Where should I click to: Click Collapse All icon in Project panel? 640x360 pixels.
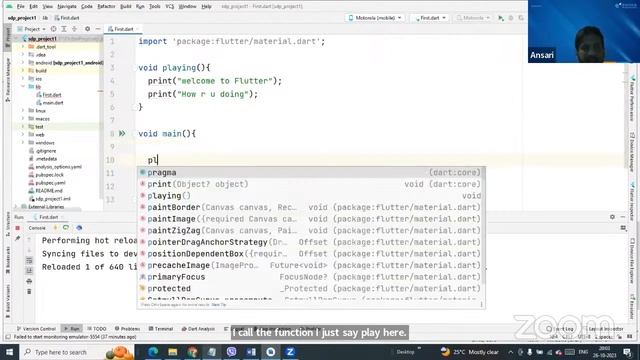(x=75, y=29)
